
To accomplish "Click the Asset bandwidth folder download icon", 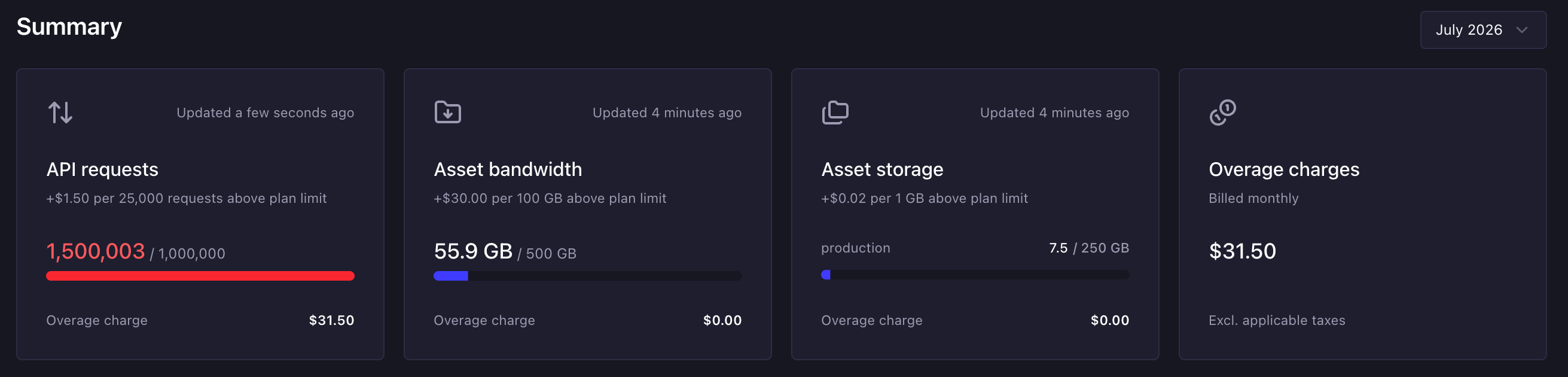I will [x=447, y=112].
